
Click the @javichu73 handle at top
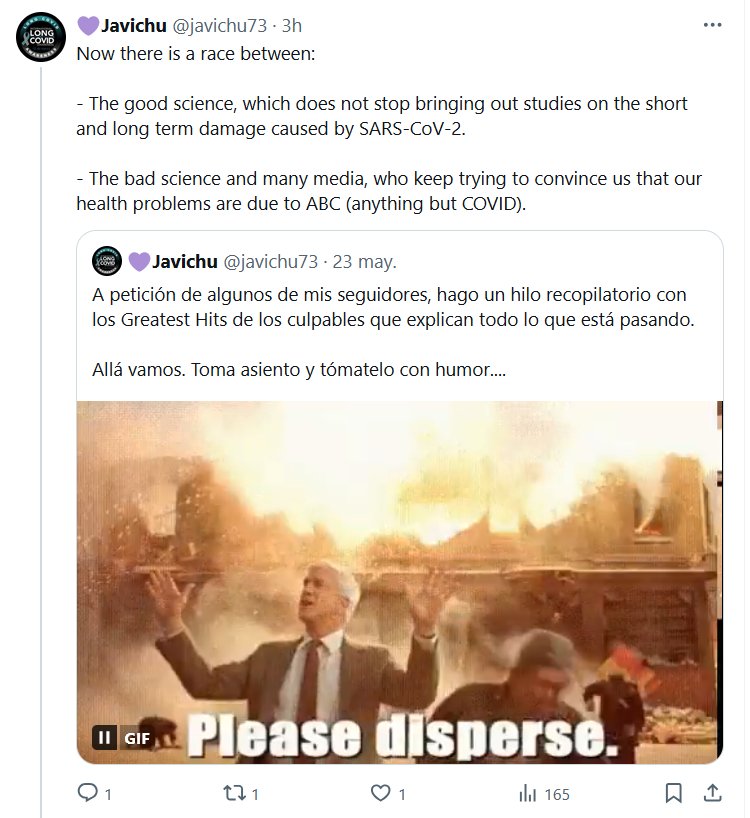tap(220, 26)
